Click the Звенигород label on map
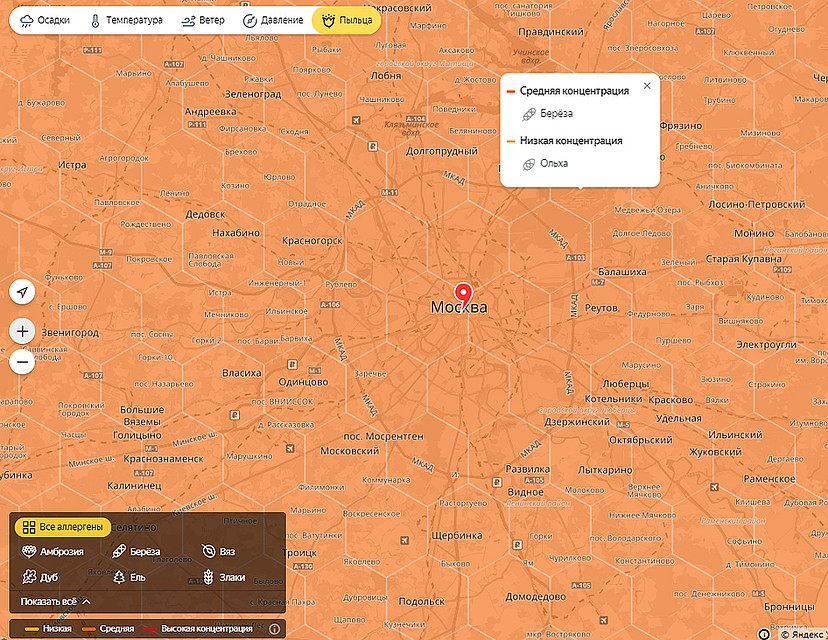Screen dimensions: 828x640 coord(70,333)
